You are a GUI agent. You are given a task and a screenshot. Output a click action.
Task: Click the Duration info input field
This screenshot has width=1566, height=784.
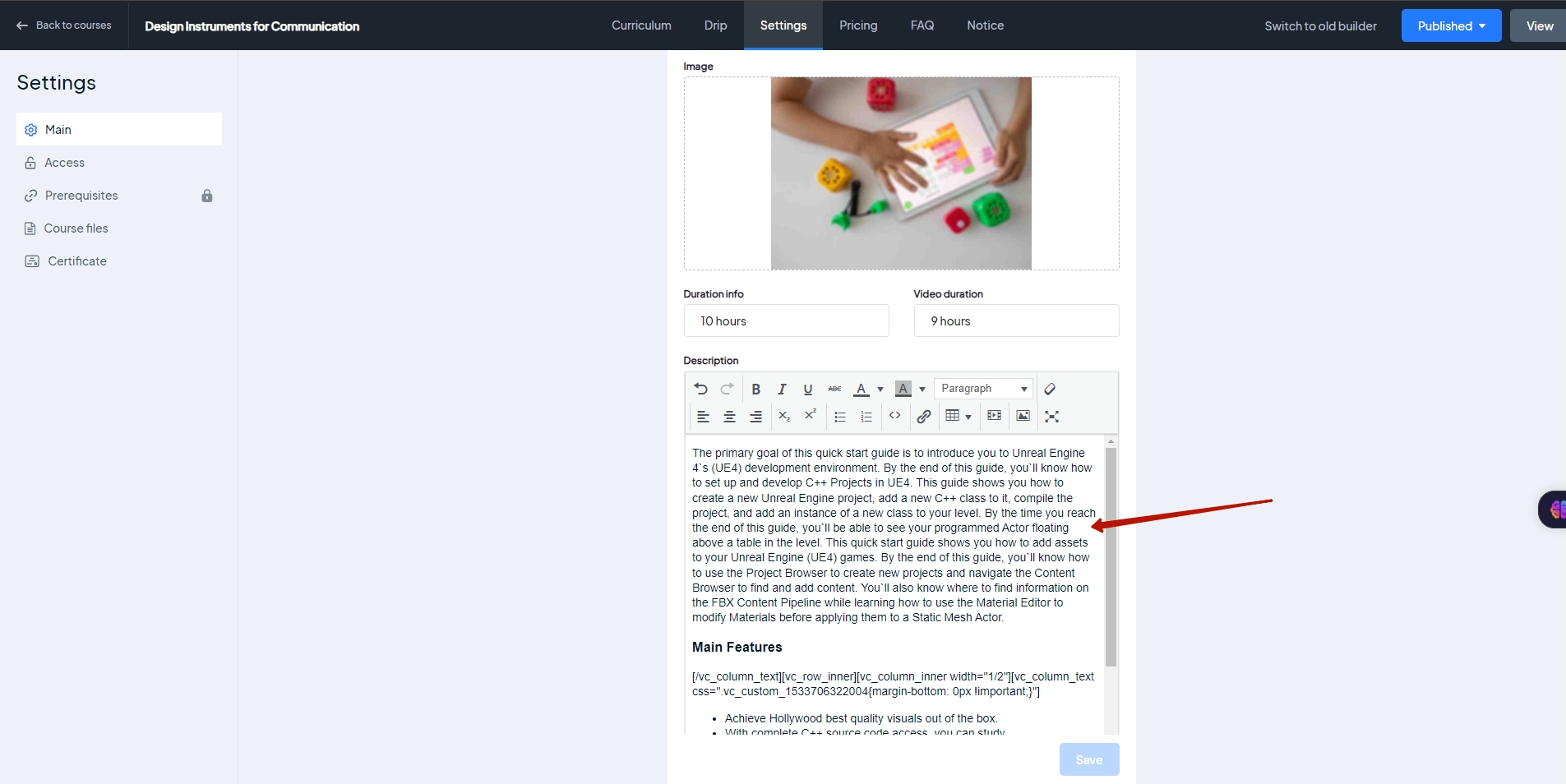click(x=786, y=321)
